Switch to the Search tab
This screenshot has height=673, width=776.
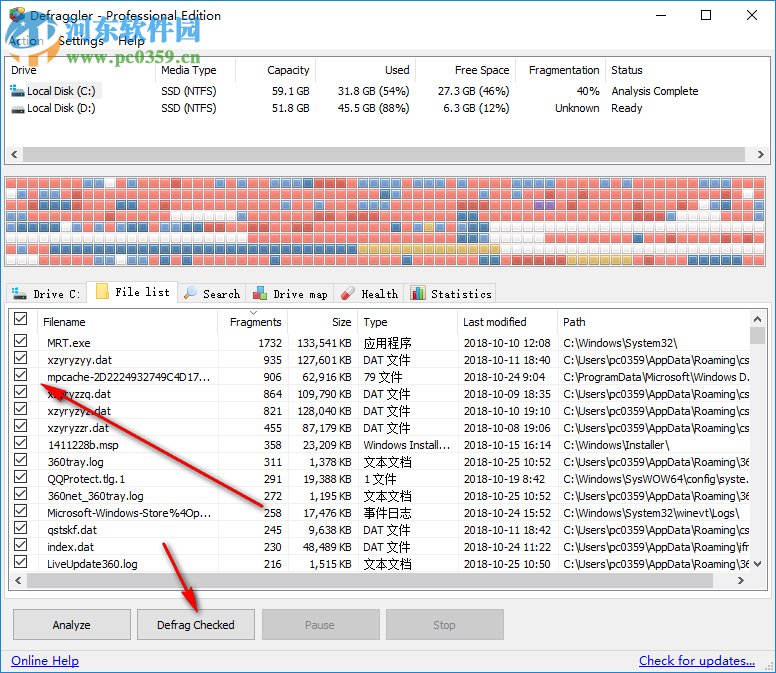point(212,293)
